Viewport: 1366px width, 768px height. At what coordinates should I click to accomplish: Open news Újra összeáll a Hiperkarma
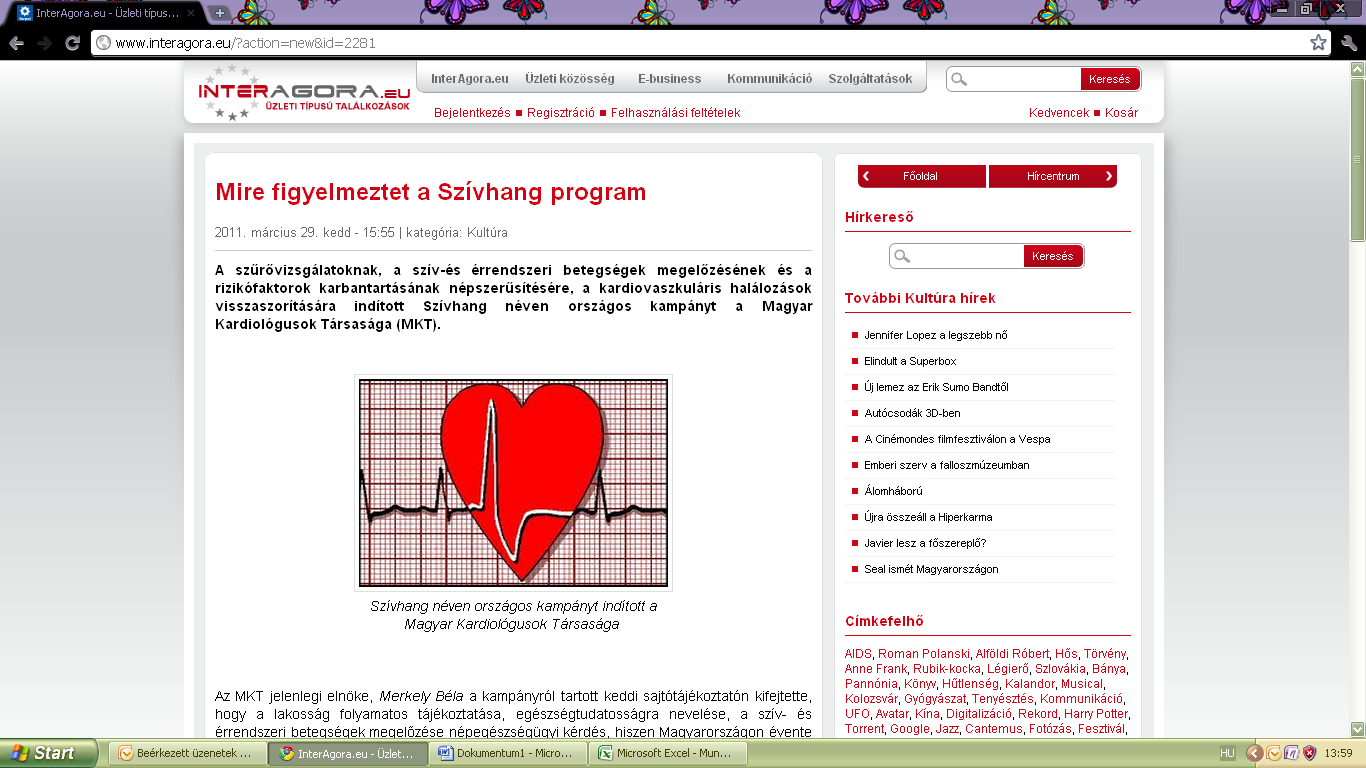(928, 517)
